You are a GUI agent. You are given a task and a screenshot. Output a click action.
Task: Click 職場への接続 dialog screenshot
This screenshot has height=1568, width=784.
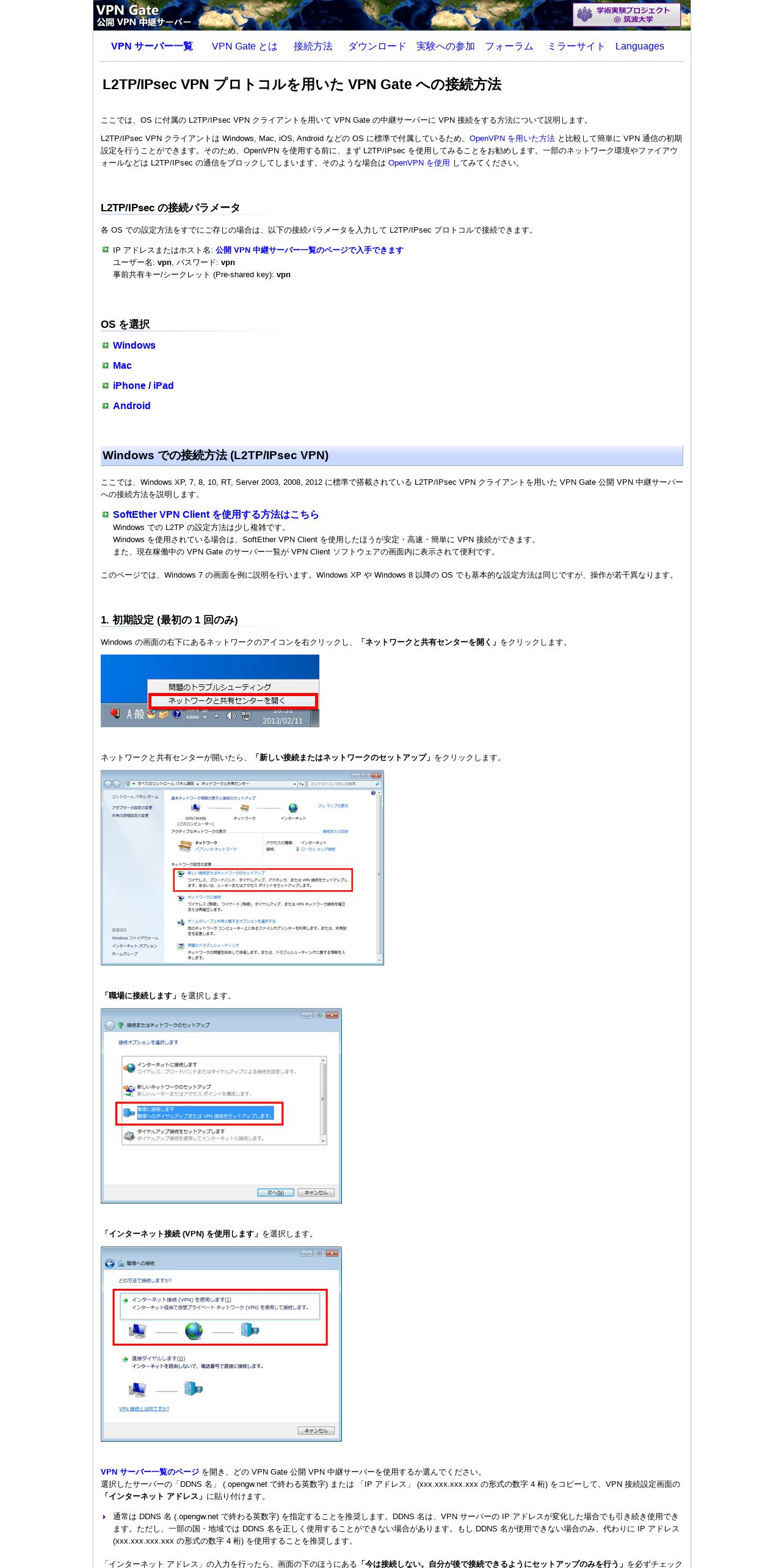221,1344
